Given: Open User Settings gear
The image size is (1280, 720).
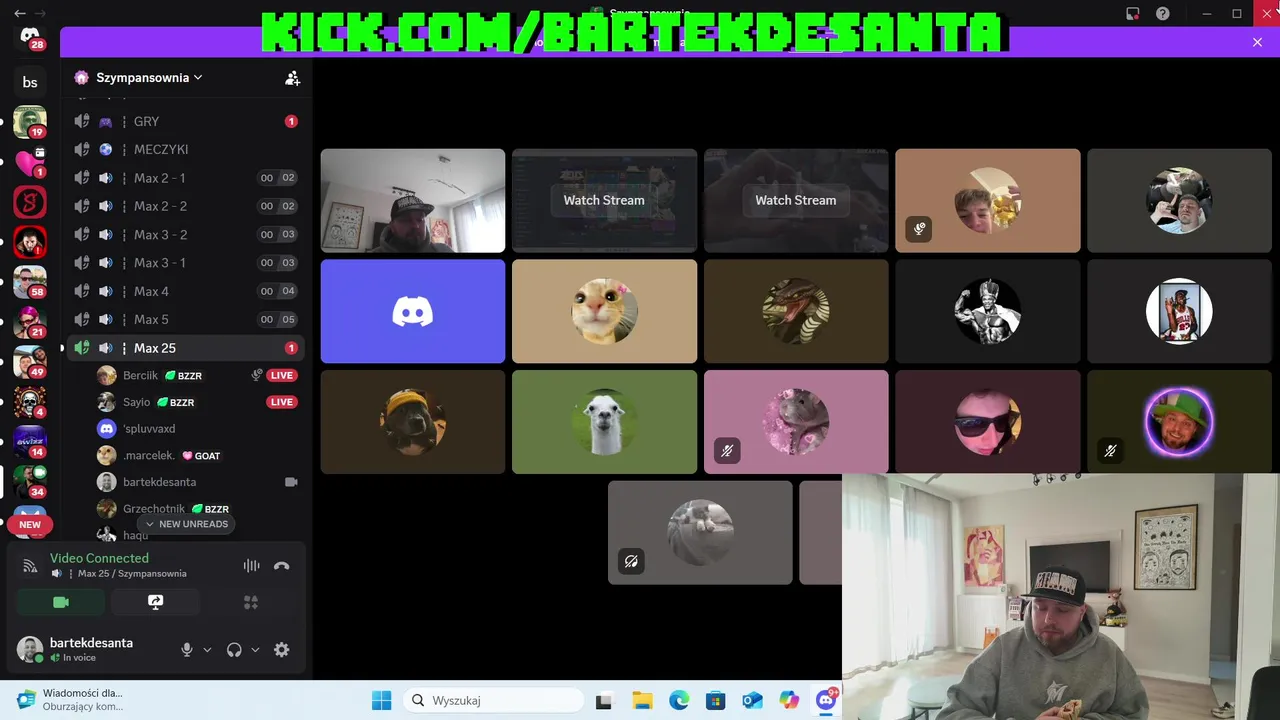Looking at the screenshot, I should tap(282, 650).
